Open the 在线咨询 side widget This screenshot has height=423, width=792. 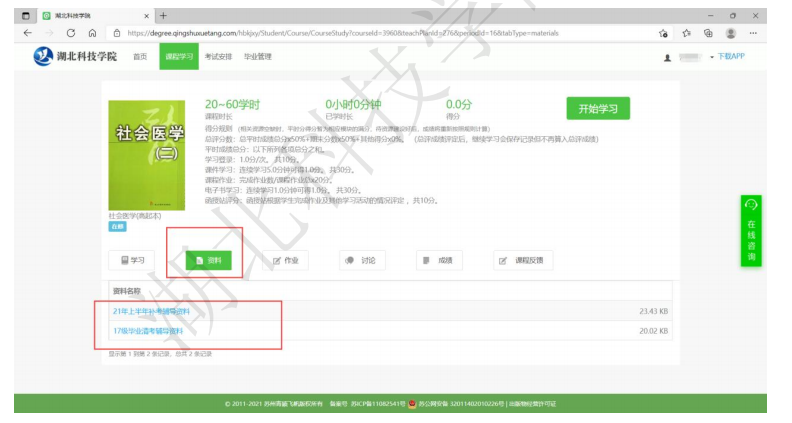tap(751, 231)
